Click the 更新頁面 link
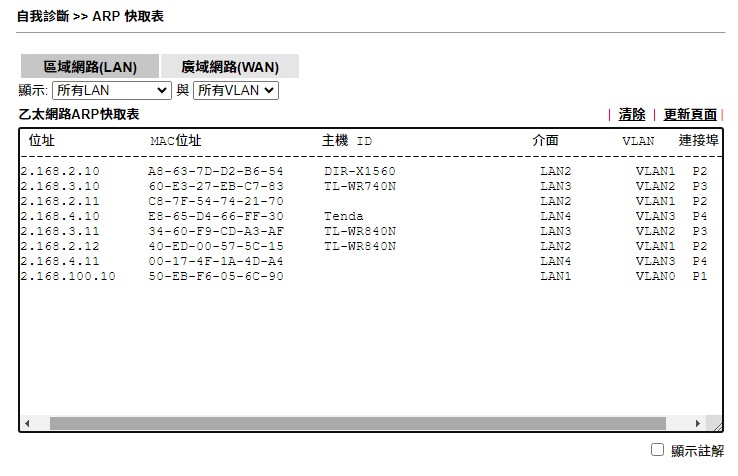The width and height of the screenshot is (738, 476). click(690, 115)
